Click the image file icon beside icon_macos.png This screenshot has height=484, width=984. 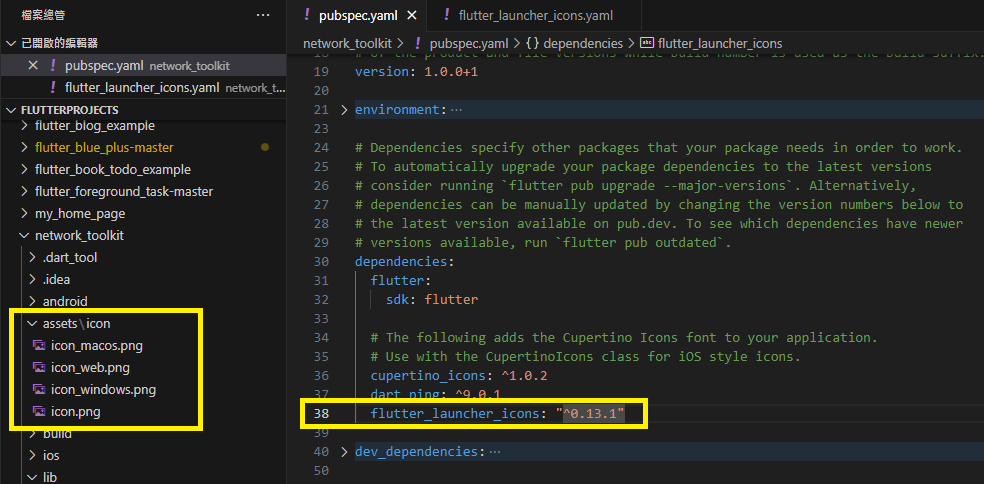point(39,346)
